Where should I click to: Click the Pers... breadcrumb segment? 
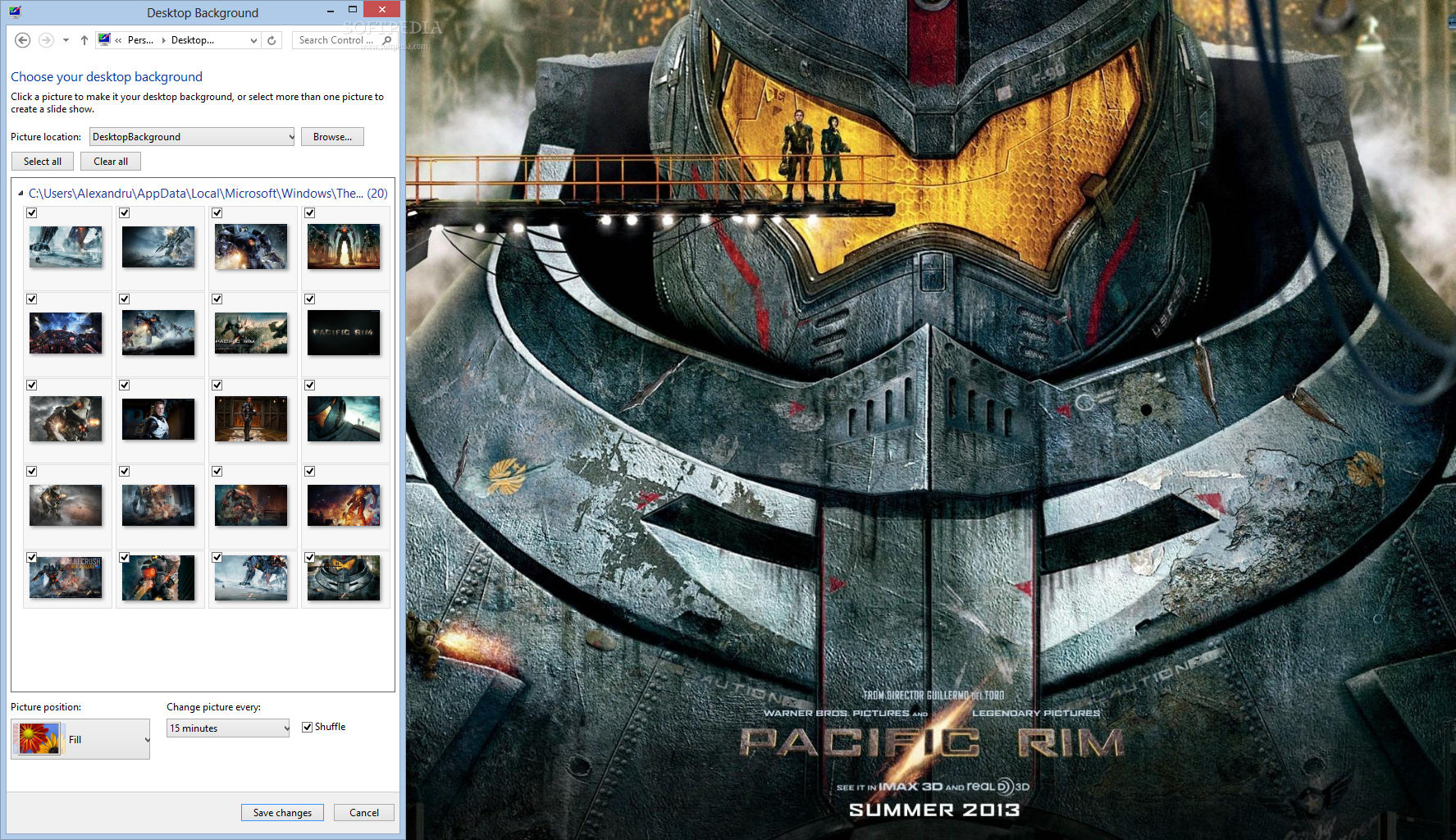coord(140,40)
